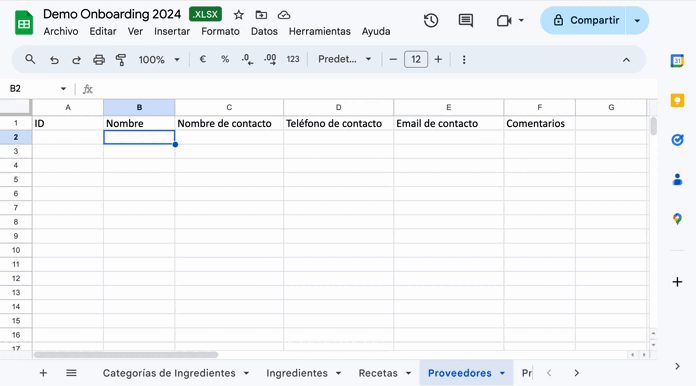Image resolution: width=696 pixels, height=386 pixels.
Task: Click the .XLSX file format badge
Action: click(x=206, y=14)
